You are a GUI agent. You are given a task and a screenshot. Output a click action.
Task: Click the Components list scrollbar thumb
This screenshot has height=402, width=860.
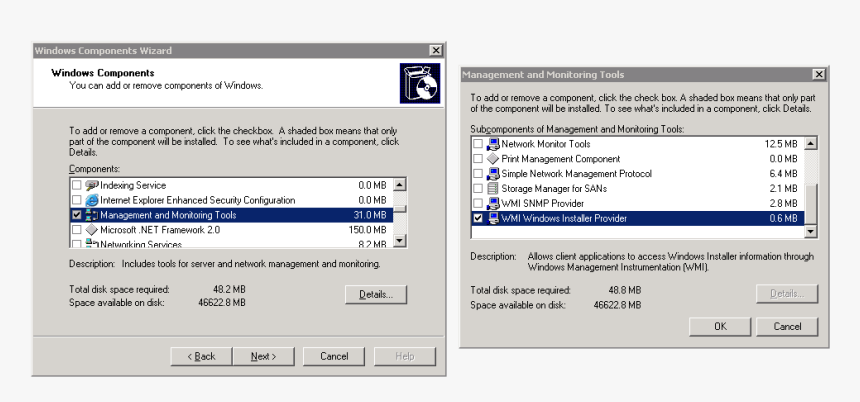400,208
